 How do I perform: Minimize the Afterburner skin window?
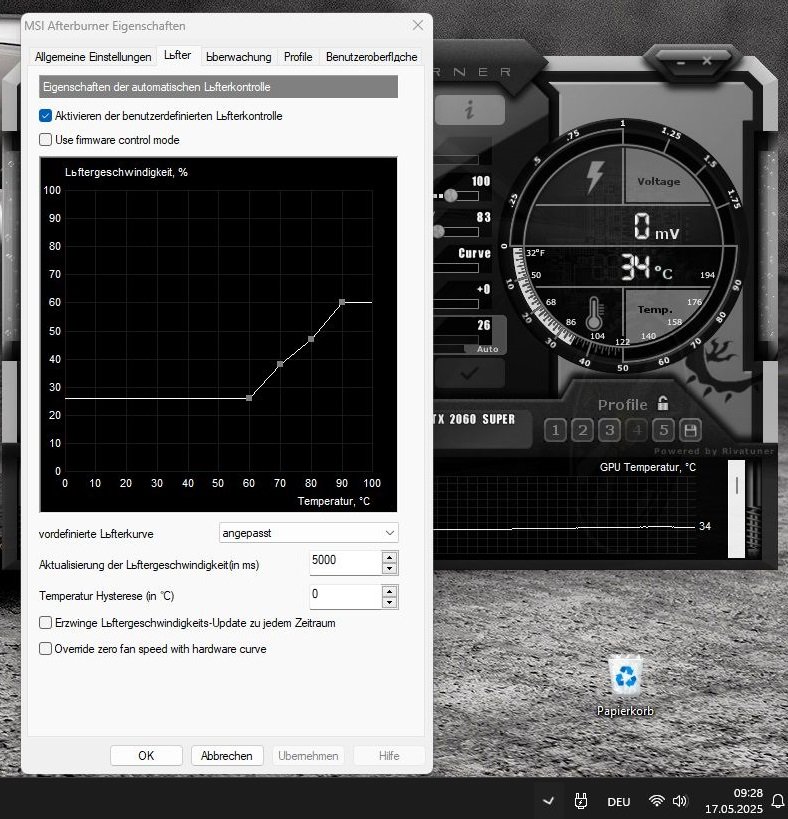pyautogui.click(x=681, y=62)
